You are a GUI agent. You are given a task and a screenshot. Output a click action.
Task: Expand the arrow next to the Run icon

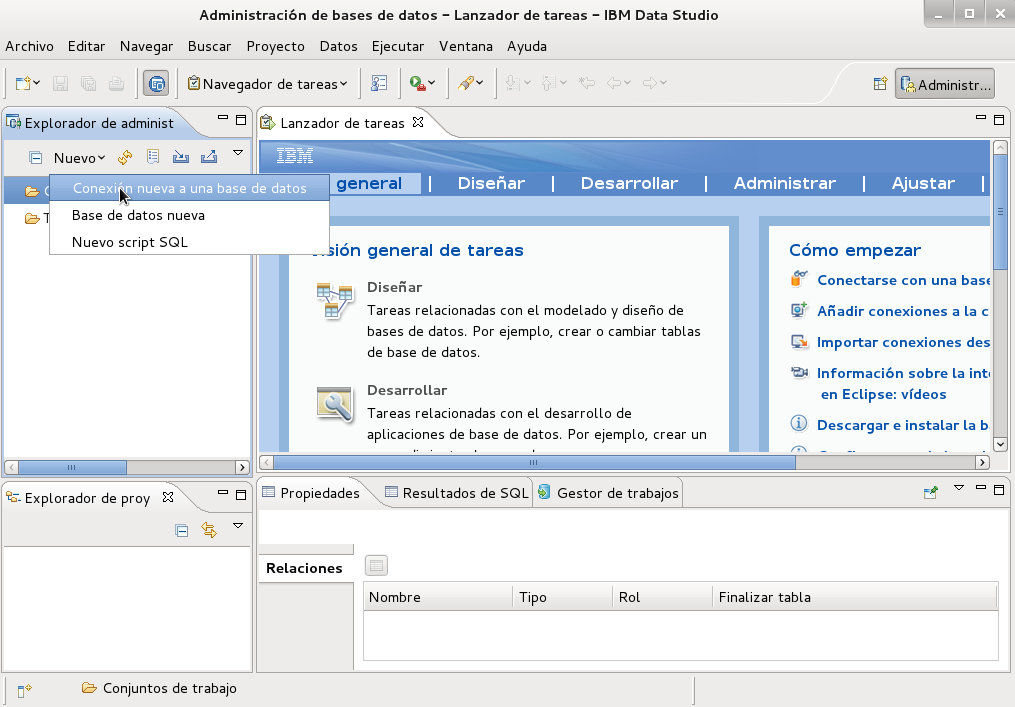(432, 83)
